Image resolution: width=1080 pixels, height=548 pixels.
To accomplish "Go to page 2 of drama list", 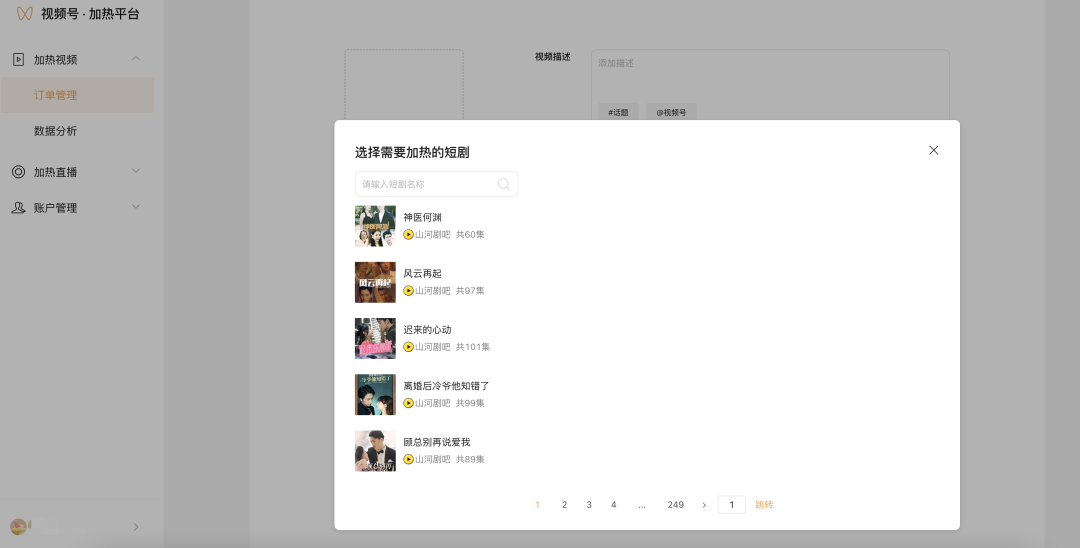I will click(x=564, y=505).
